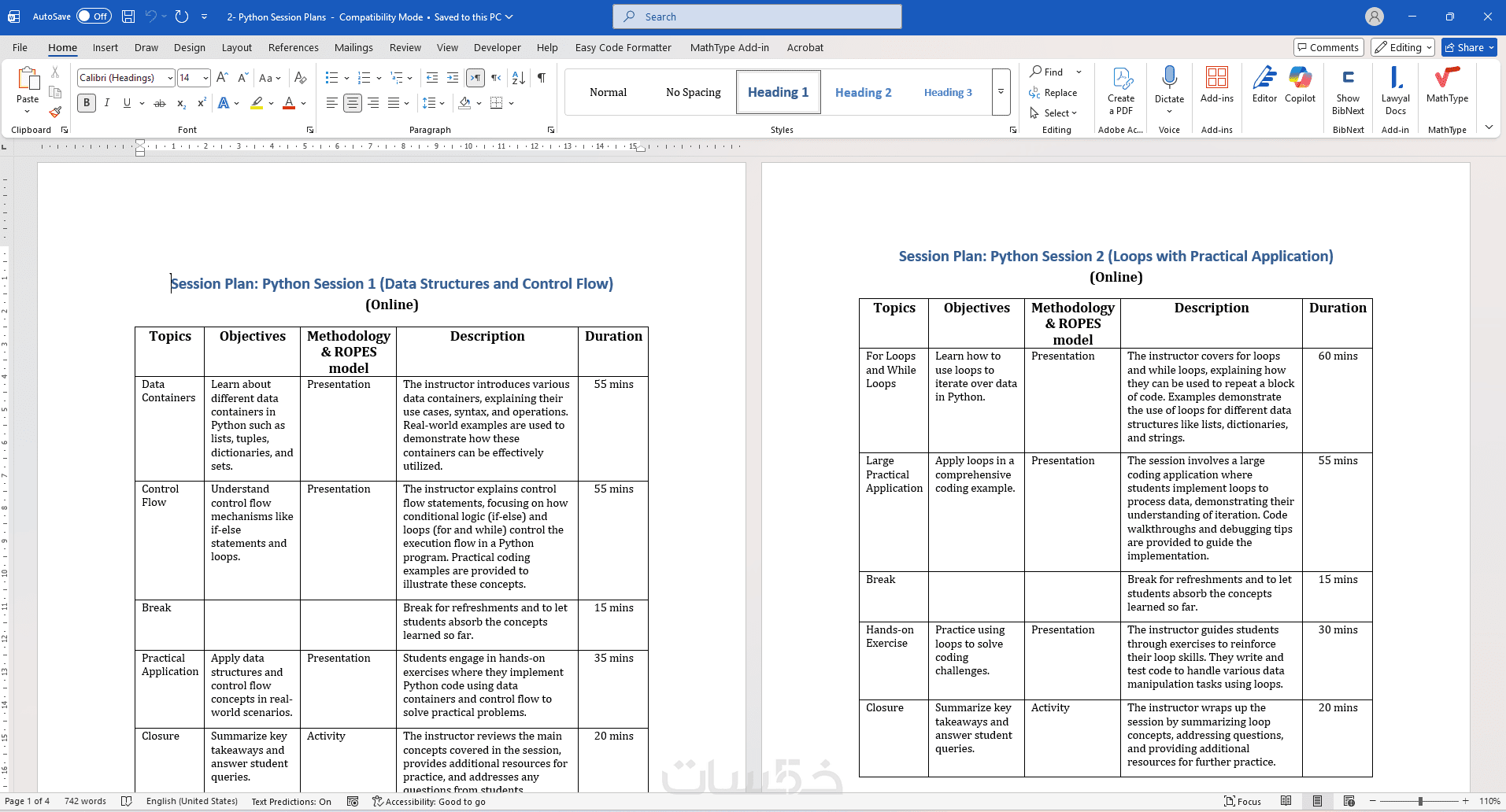Toggle center alignment
The height and width of the screenshot is (812, 1506).
[353, 103]
